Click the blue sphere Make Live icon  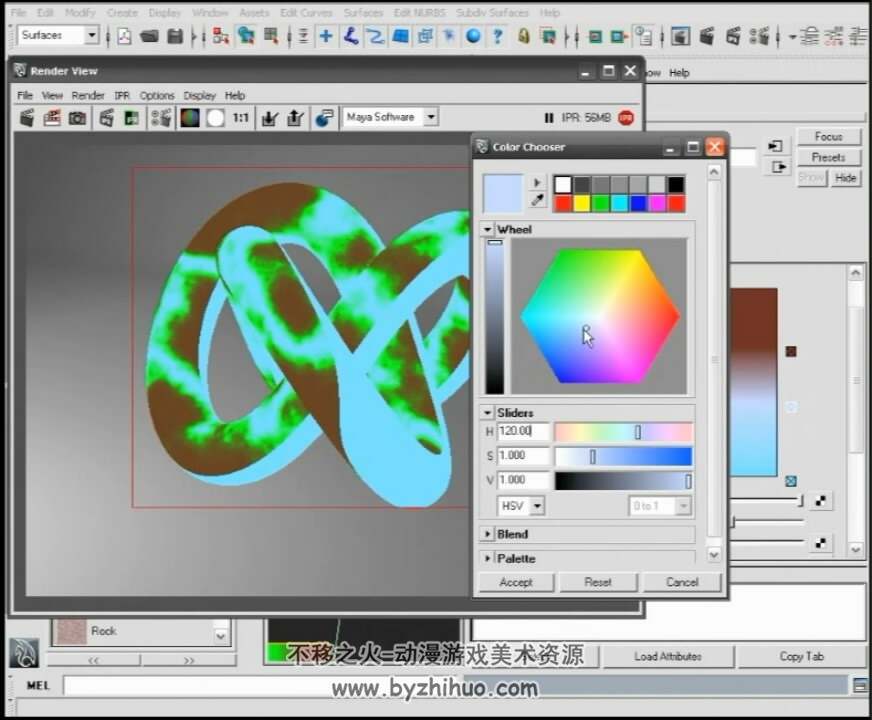tap(473, 37)
